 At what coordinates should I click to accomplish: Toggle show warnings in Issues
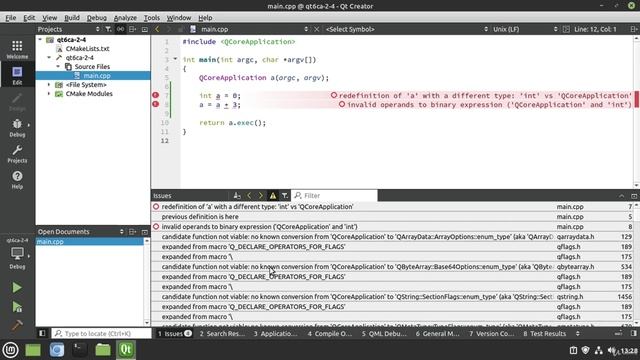pos(273,196)
